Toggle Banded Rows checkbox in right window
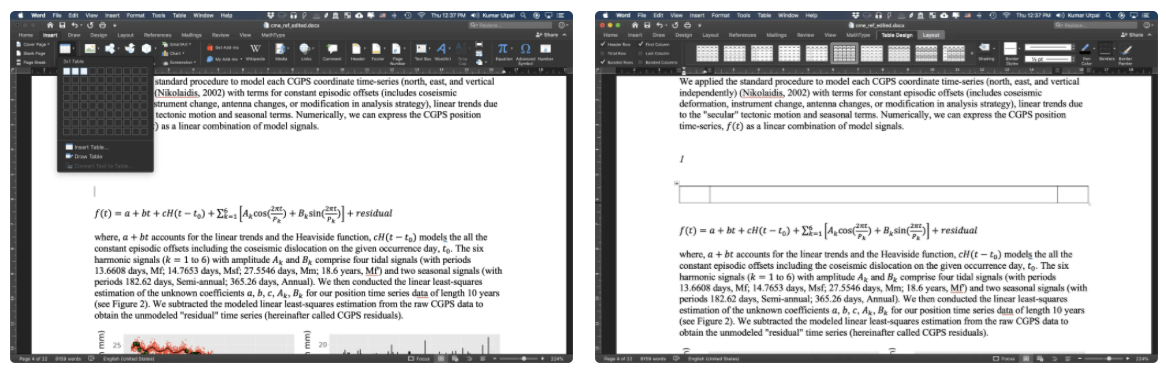The width and height of the screenshot is (1166, 372). click(603, 62)
